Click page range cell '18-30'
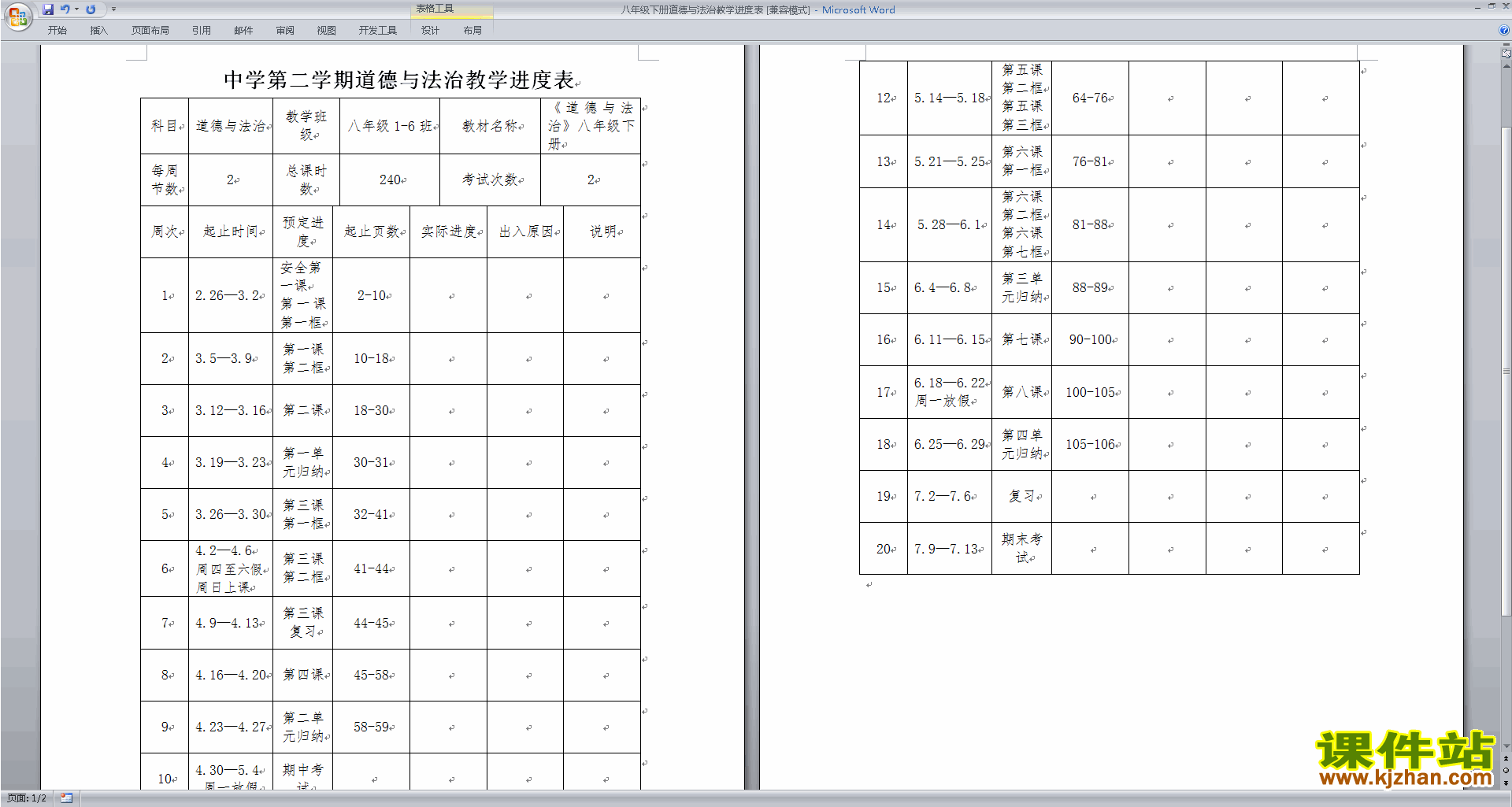 [372, 410]
